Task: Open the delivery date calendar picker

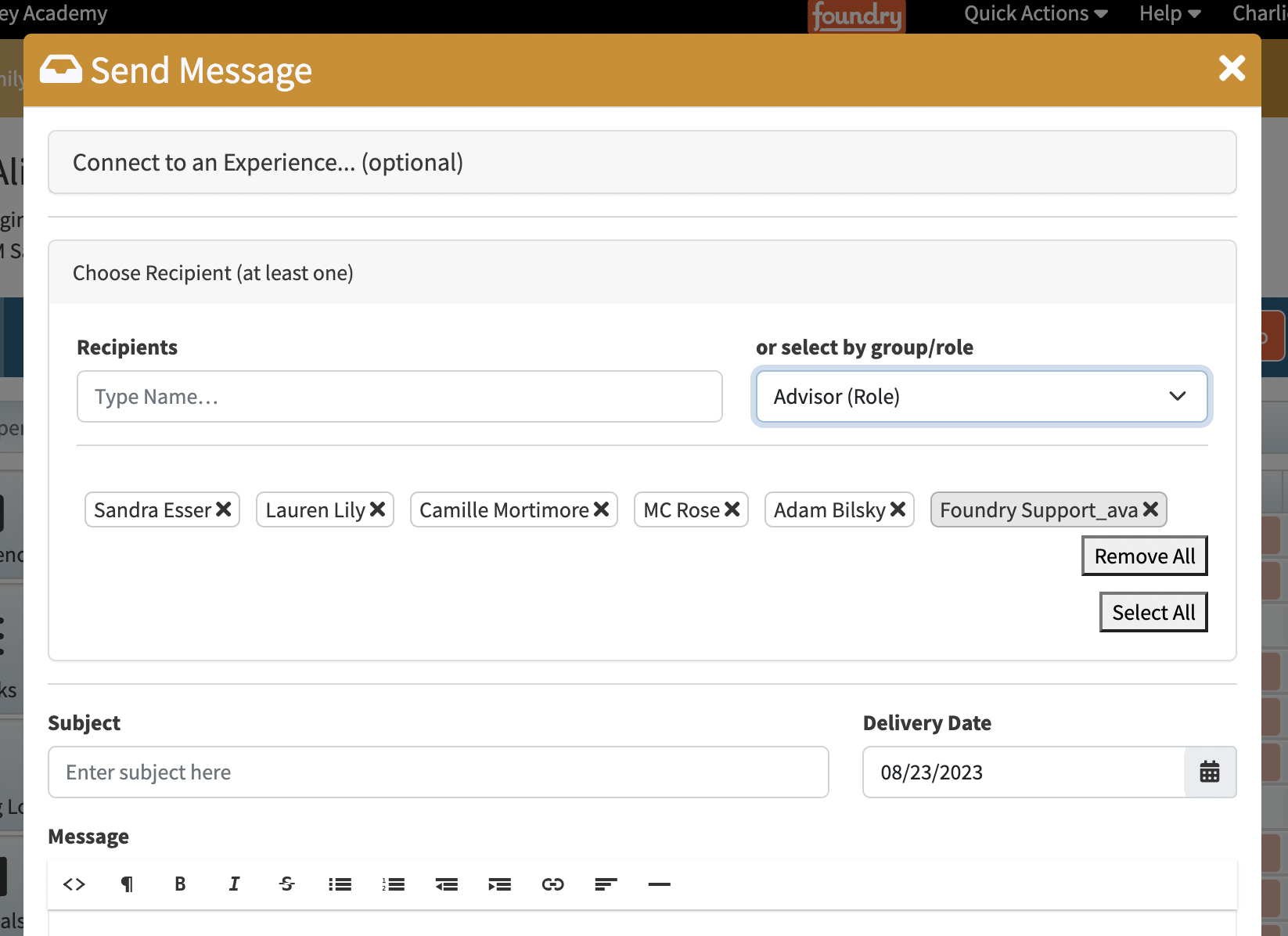Action: coord(1210,772)
